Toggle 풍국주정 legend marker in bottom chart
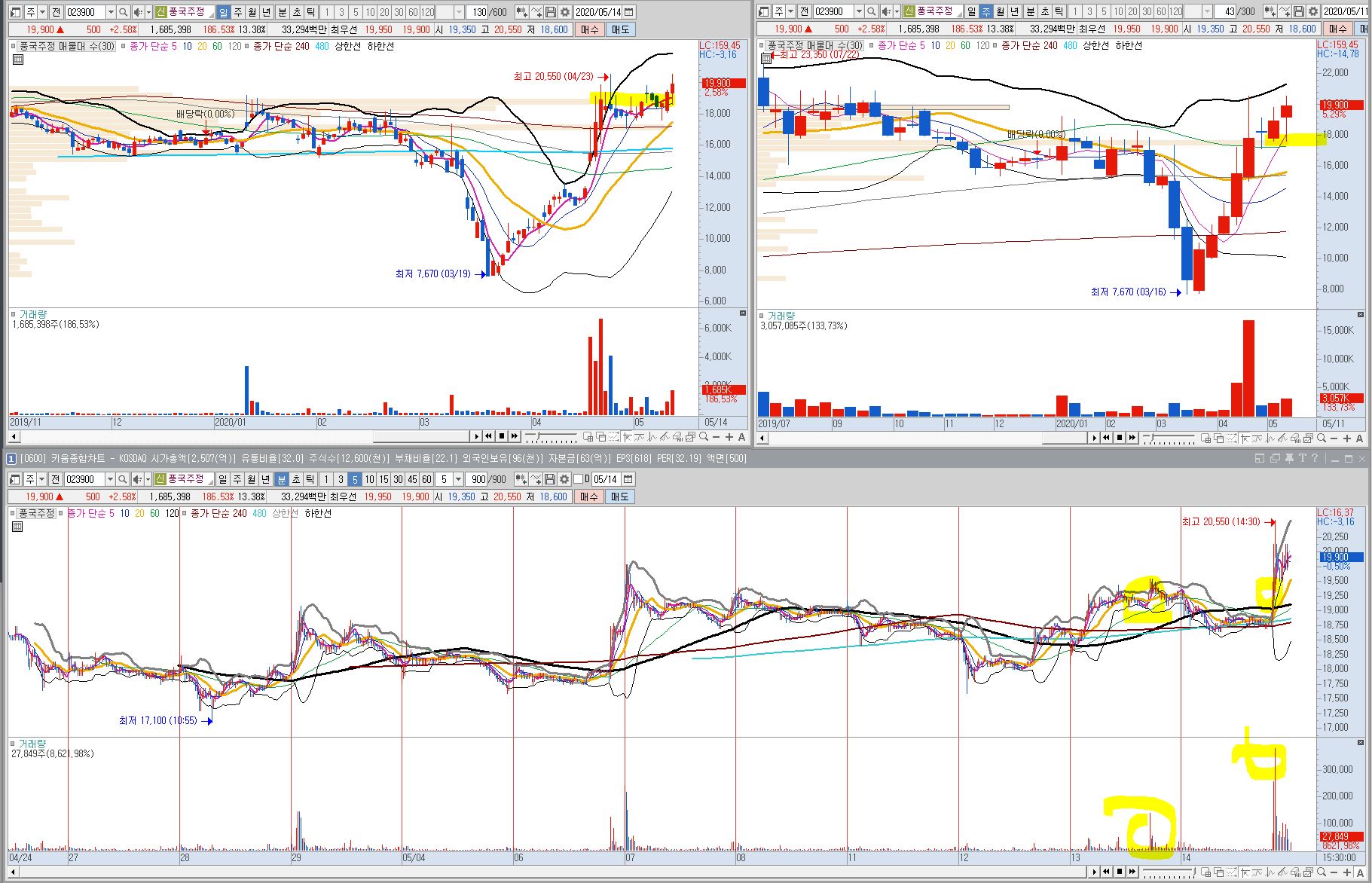This screenshot has width=1372, height=883. tap(13, 513)
